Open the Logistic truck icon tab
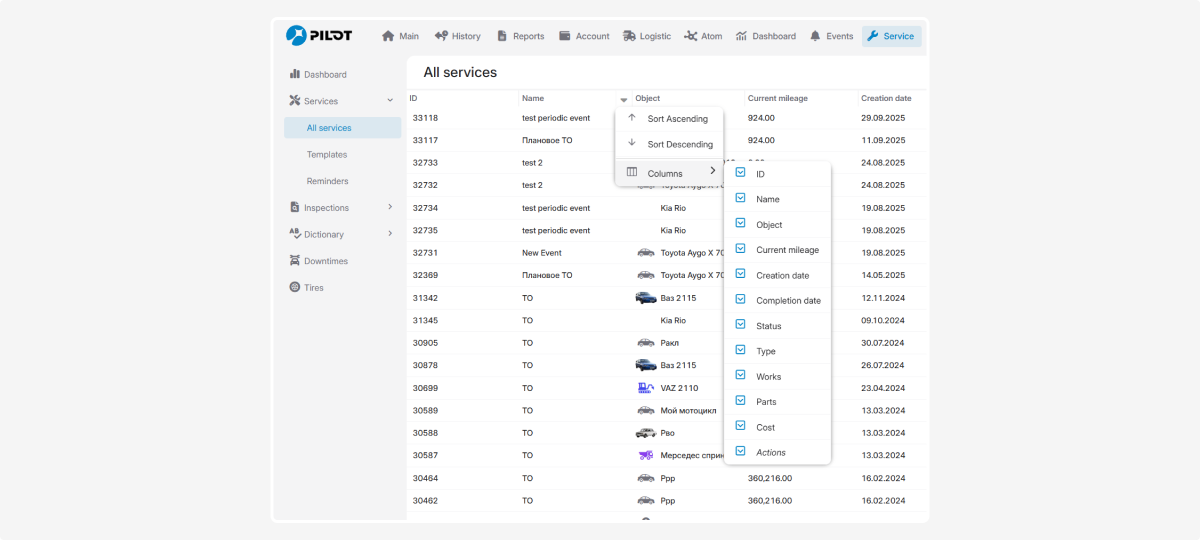The height and width of the screenshot is (540, 1200). pos(629,36)
